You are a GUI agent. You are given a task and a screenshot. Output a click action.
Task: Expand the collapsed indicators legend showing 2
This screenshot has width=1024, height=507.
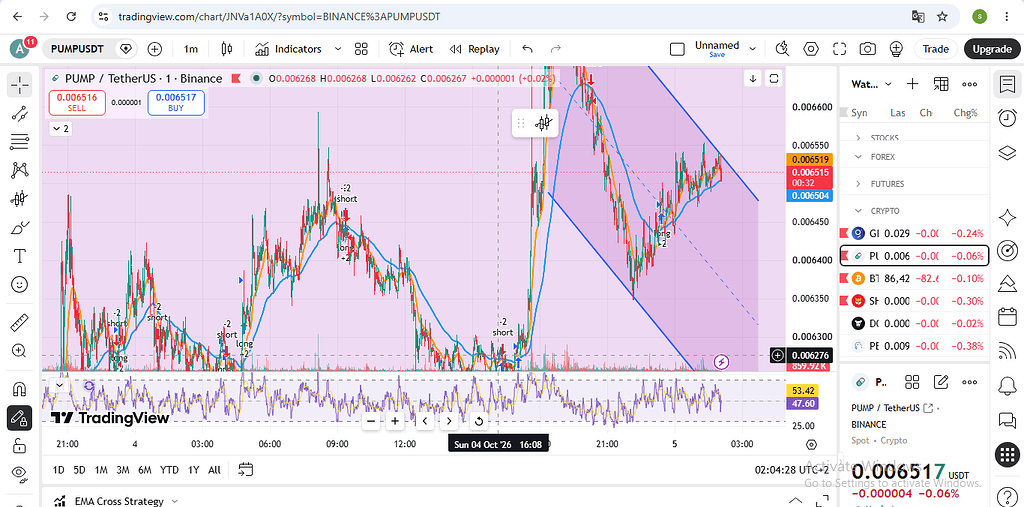coord(60,129)
